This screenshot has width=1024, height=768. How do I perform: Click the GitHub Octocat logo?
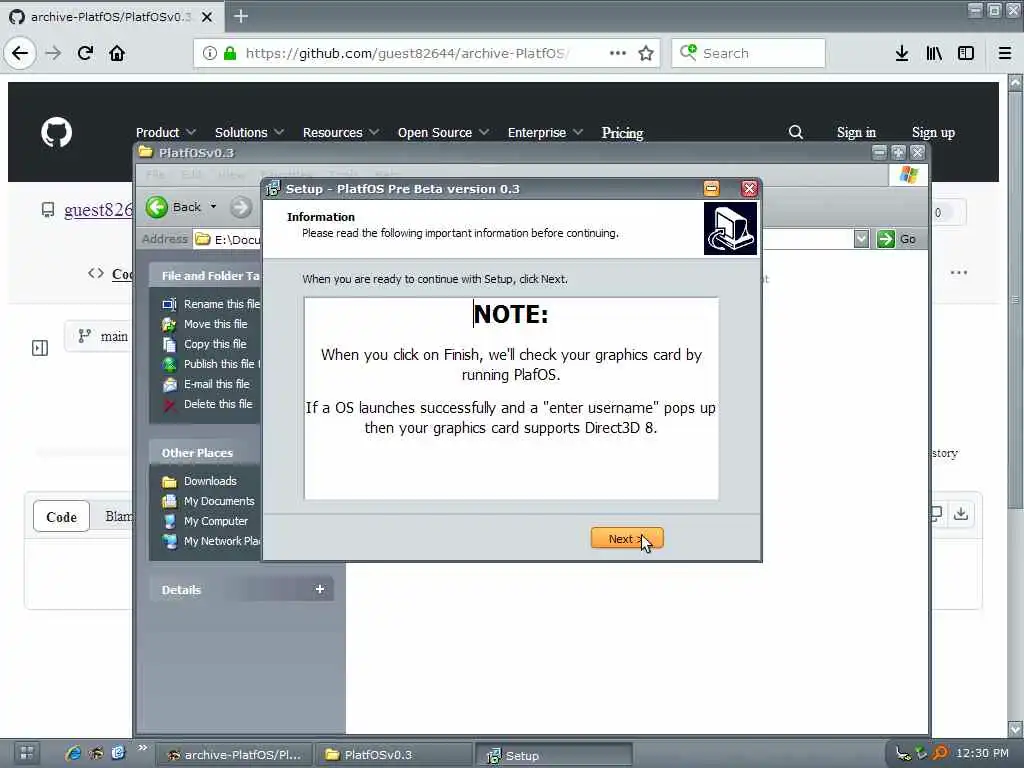(57, 133)
